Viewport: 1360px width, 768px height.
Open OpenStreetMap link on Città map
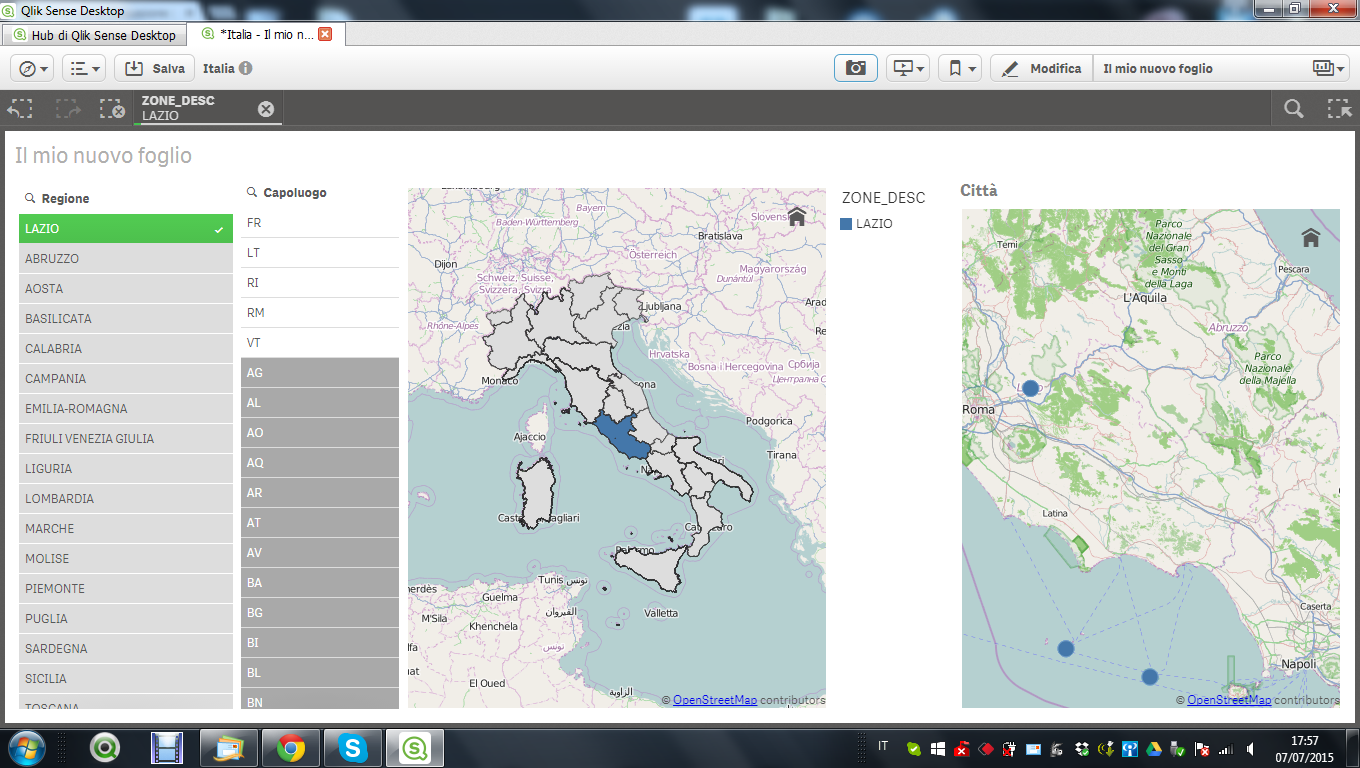pos(1229,700)
